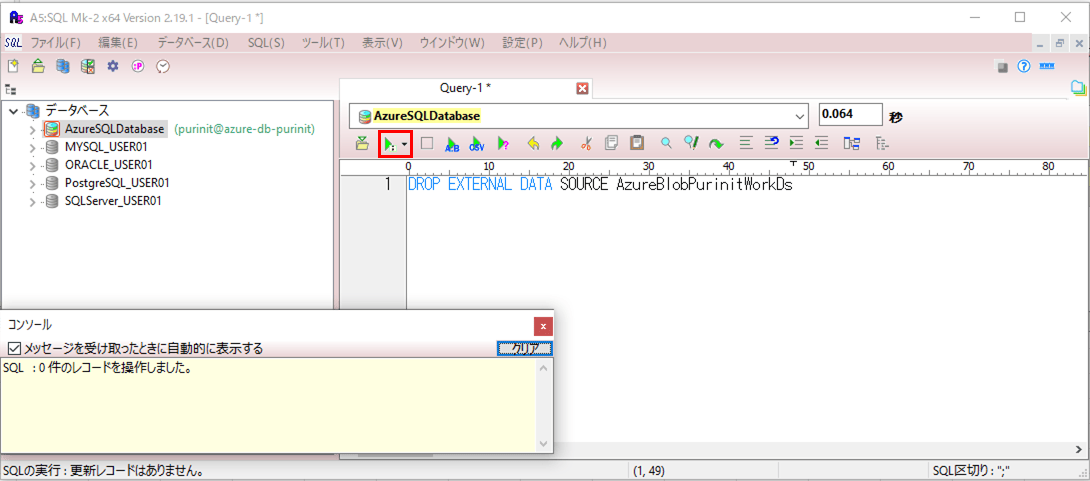1090x481 pixels.
Task: Open the 表示(V) menu
Action: pyautogui.click(x=382, y=42)
